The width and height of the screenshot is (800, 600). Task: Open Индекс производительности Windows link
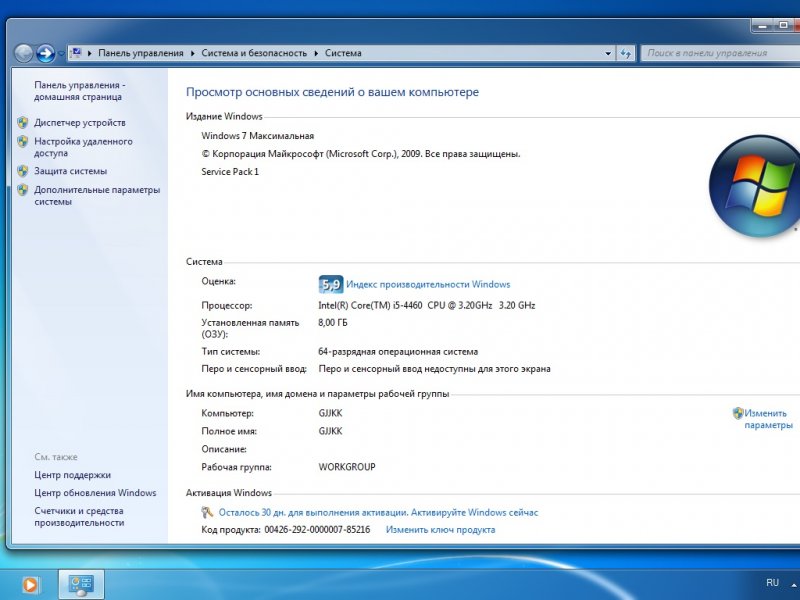(428, 284)
